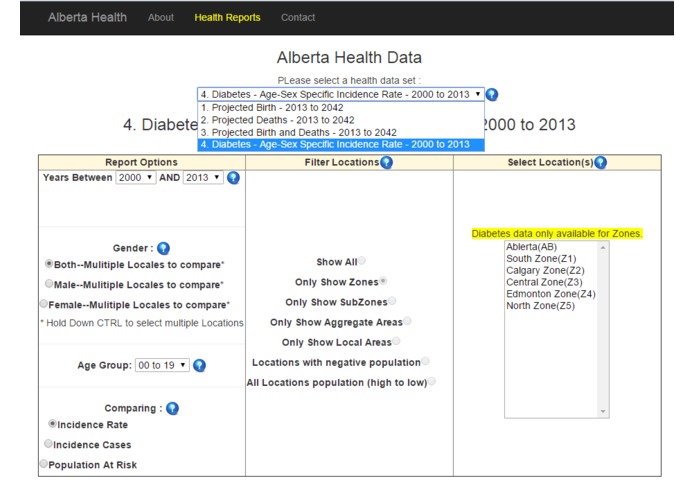Image resolution: width=695 pixels, height=494 pixels.
Task: Open help icon beside health data set dropdown
Action: pyautogui.click(x=492, y=94)
